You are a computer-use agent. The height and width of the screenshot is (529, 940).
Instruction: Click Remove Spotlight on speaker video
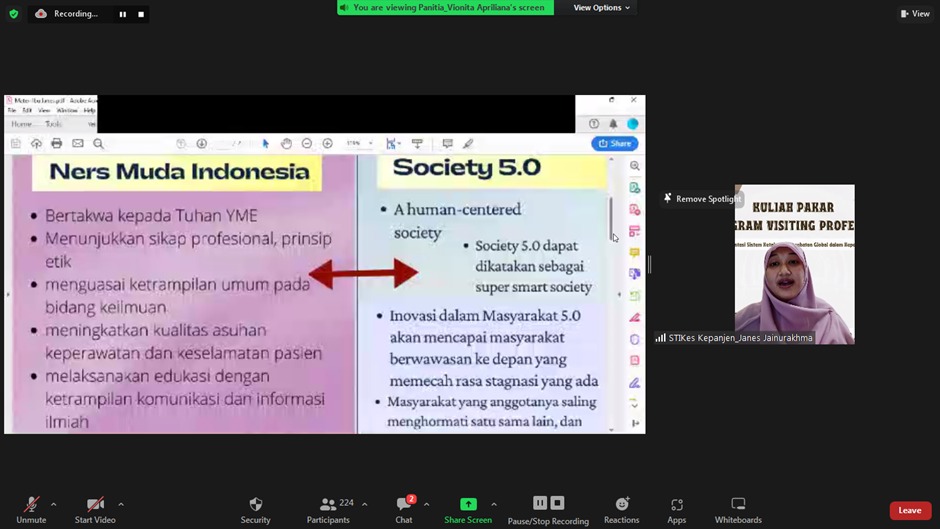(x=701, y=199)
